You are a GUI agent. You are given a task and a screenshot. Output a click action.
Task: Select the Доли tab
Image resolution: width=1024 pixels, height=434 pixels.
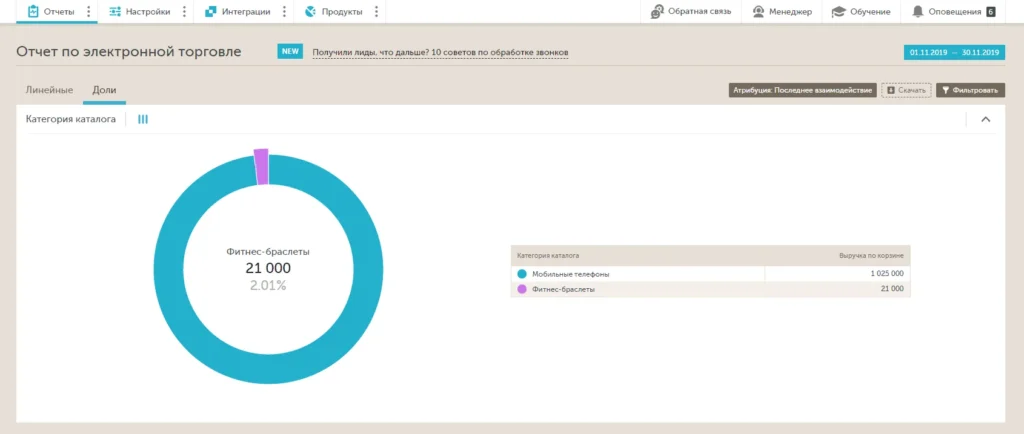coord(104,90)
